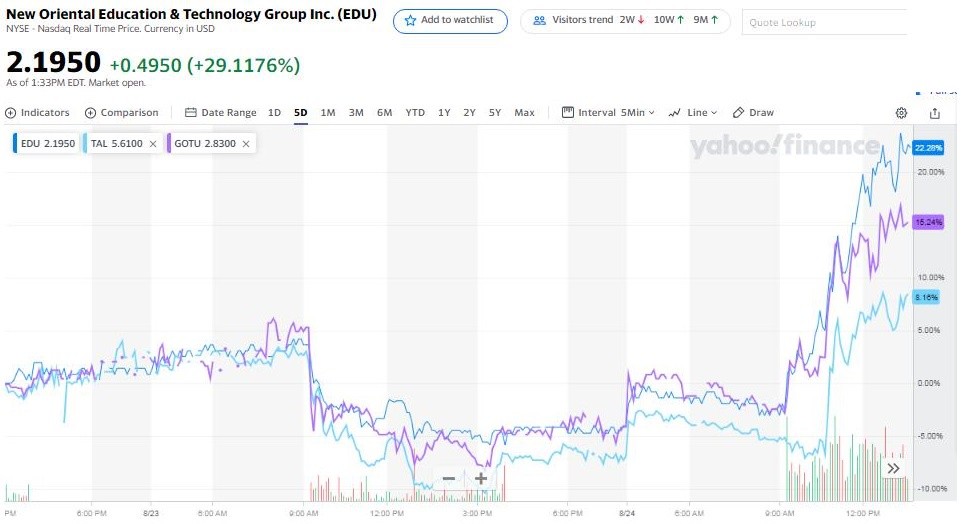Zoom in with the plus button
The height and width of the screenshot is (524, 961).
point(481,478)
